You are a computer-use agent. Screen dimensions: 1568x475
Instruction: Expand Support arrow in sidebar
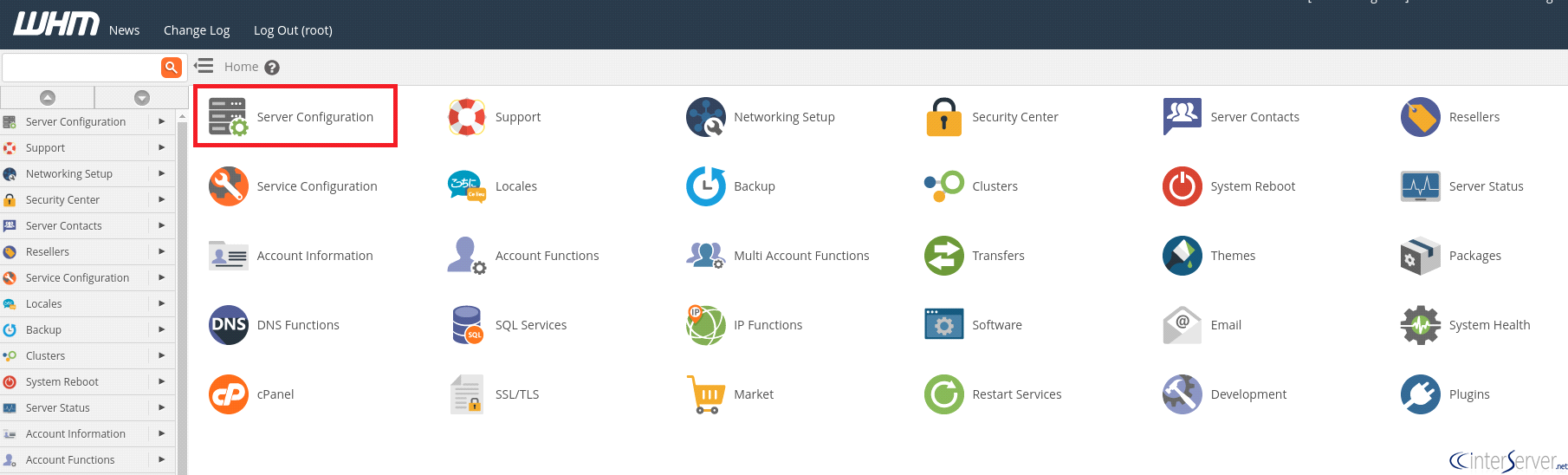point(161,147)
